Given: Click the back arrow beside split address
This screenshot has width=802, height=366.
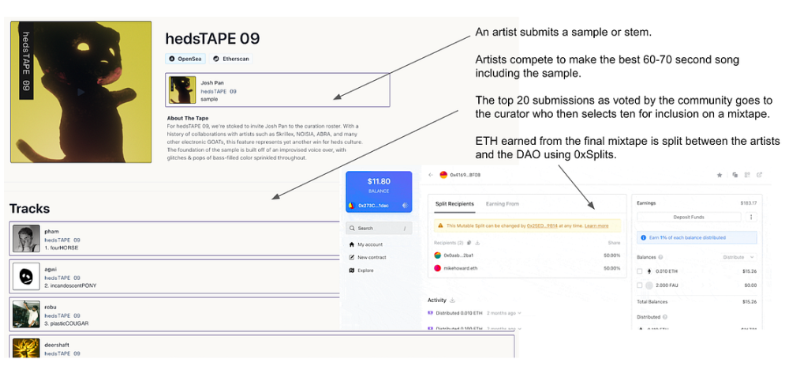Looking at the screenshot, I should click(x=431, y=175).
